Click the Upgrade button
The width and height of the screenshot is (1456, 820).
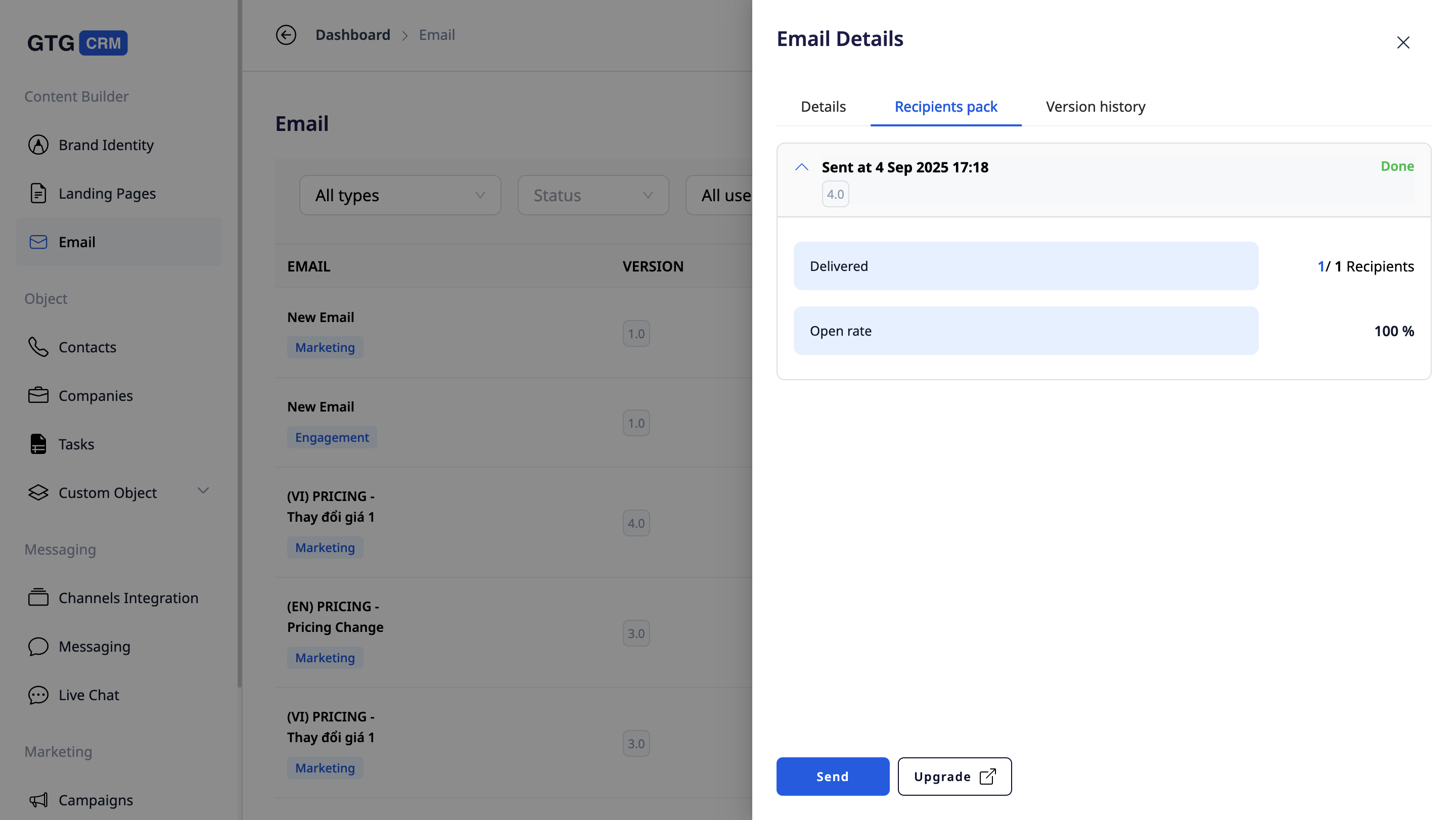954,777
